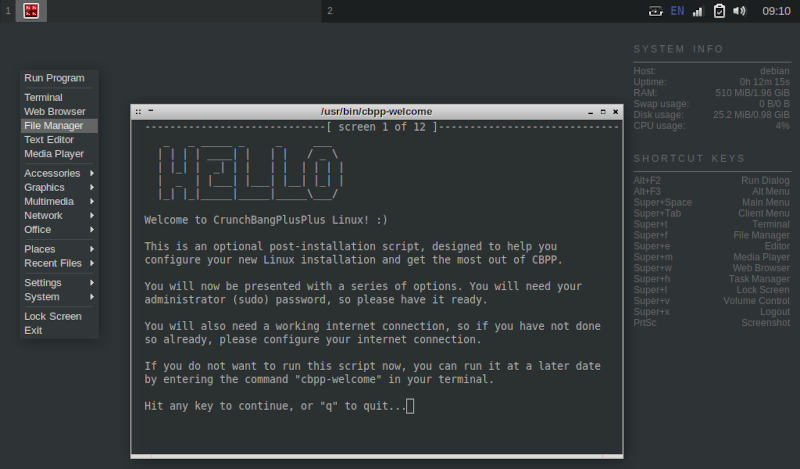This screenshot has width=800, height=469.
Task: Click the Uptime '0h 12m 15s' value
Action: [764, 82]
